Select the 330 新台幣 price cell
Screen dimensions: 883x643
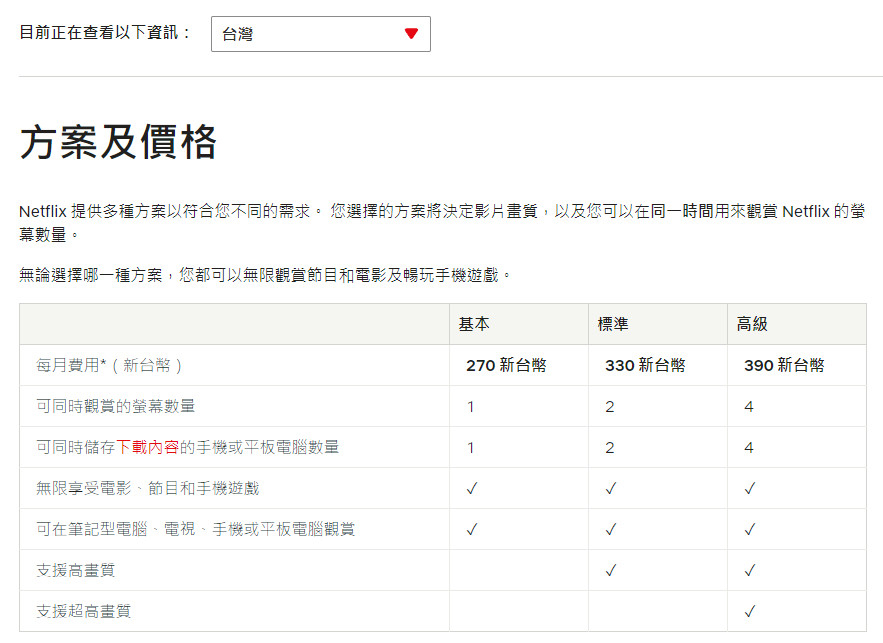pyautogui.click(x=645, y=366)
